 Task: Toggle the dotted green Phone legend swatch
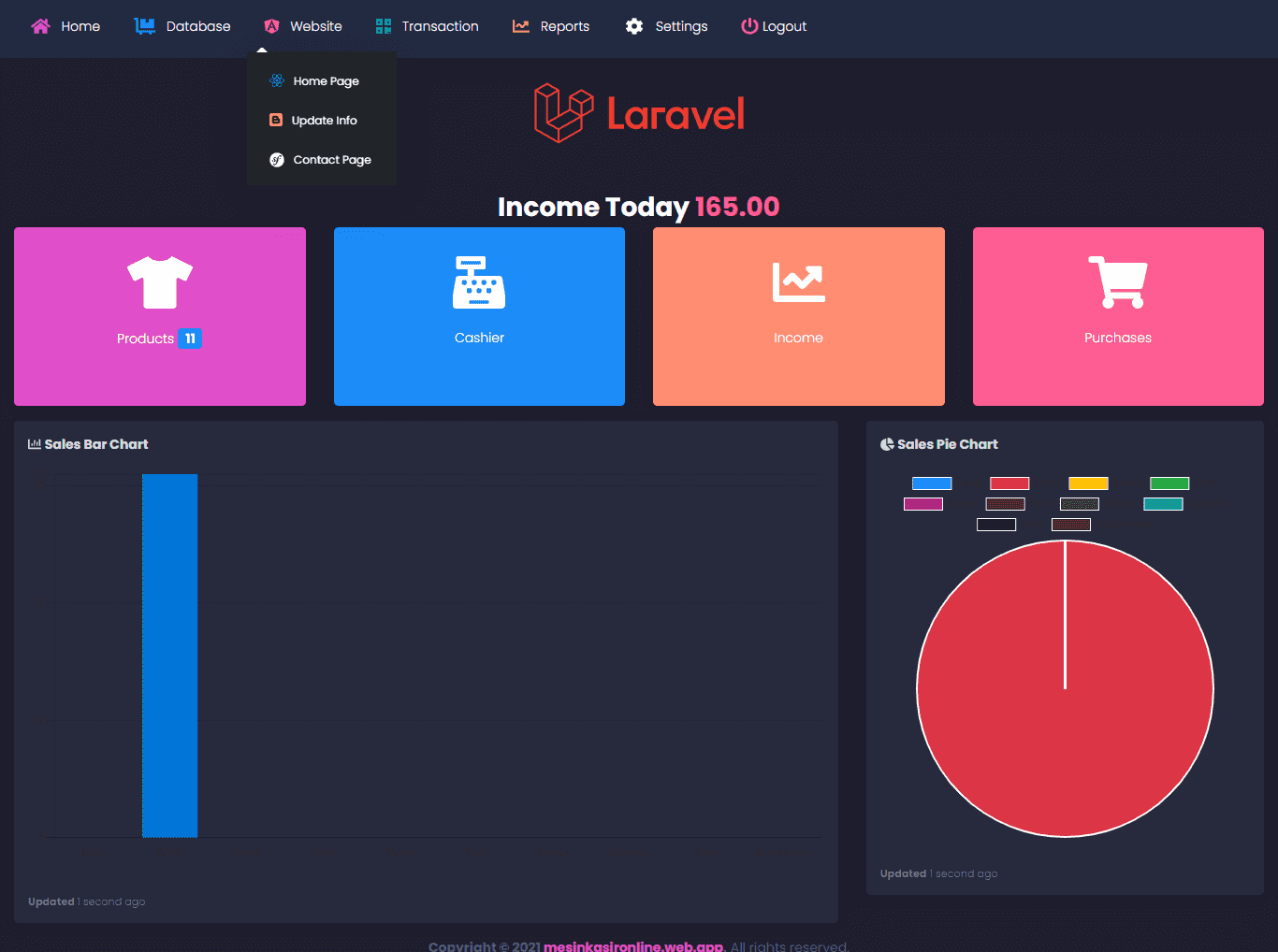(x=1079, y=504)
